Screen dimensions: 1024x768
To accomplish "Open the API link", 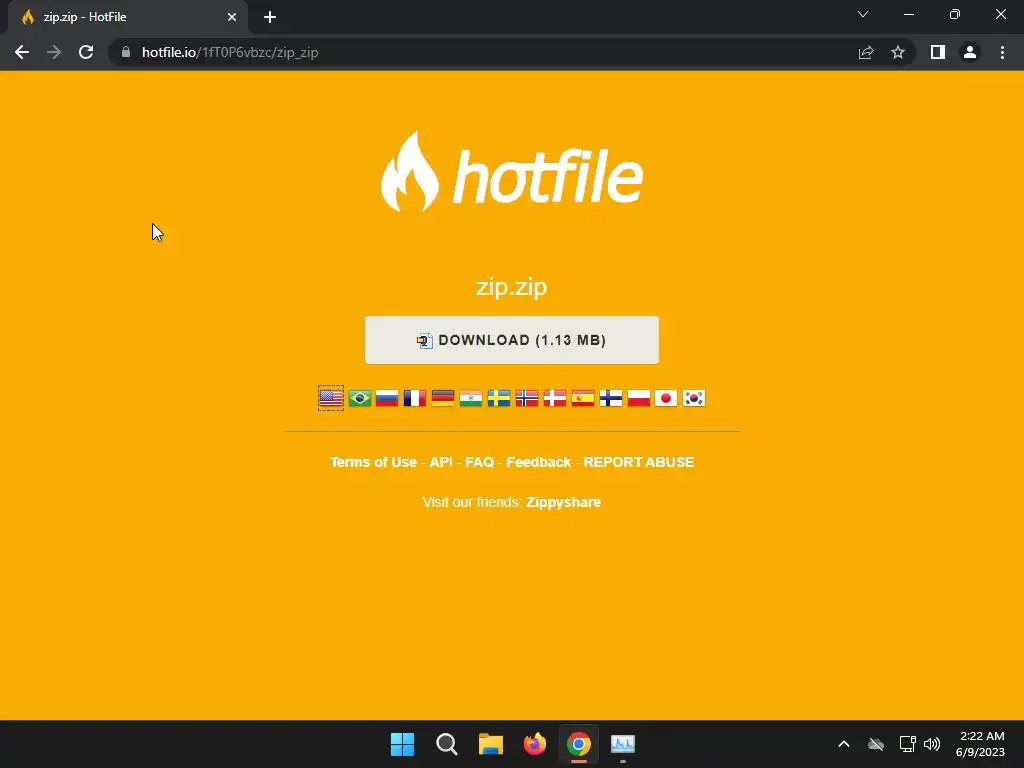I will click(441, 462).
